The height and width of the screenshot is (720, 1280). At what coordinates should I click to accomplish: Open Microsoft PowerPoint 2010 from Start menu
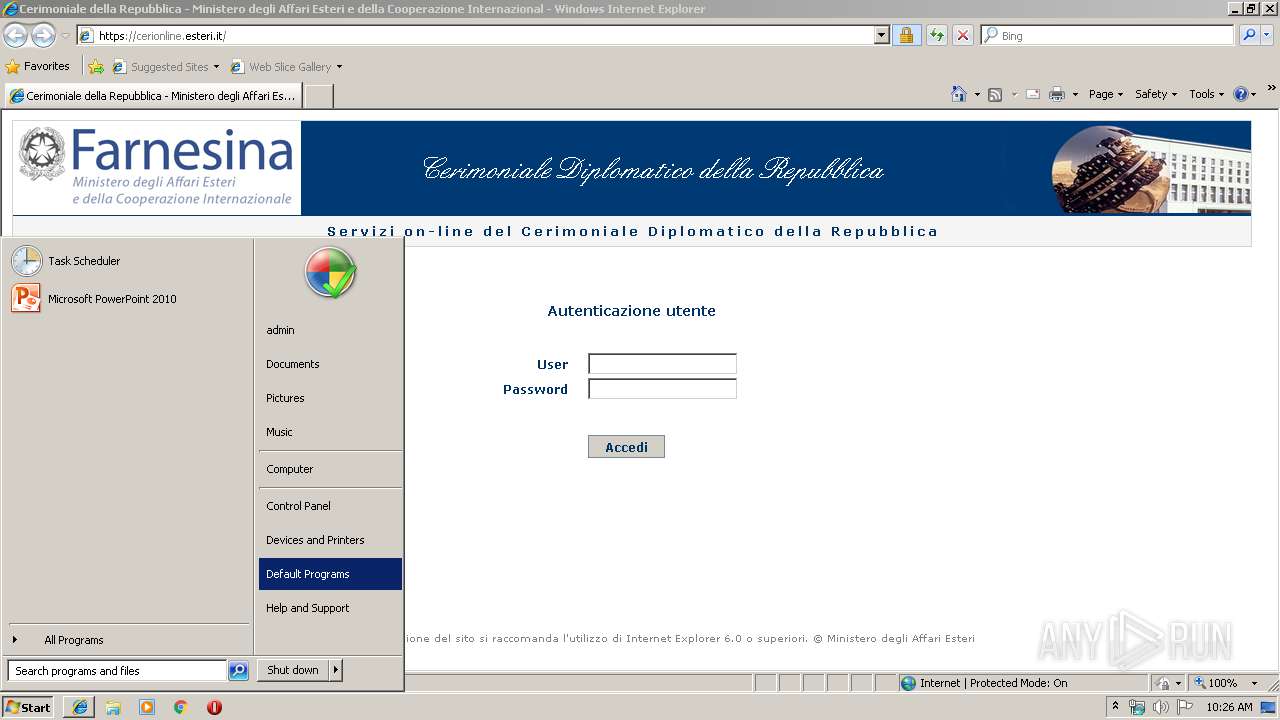(x=126, y=299)
